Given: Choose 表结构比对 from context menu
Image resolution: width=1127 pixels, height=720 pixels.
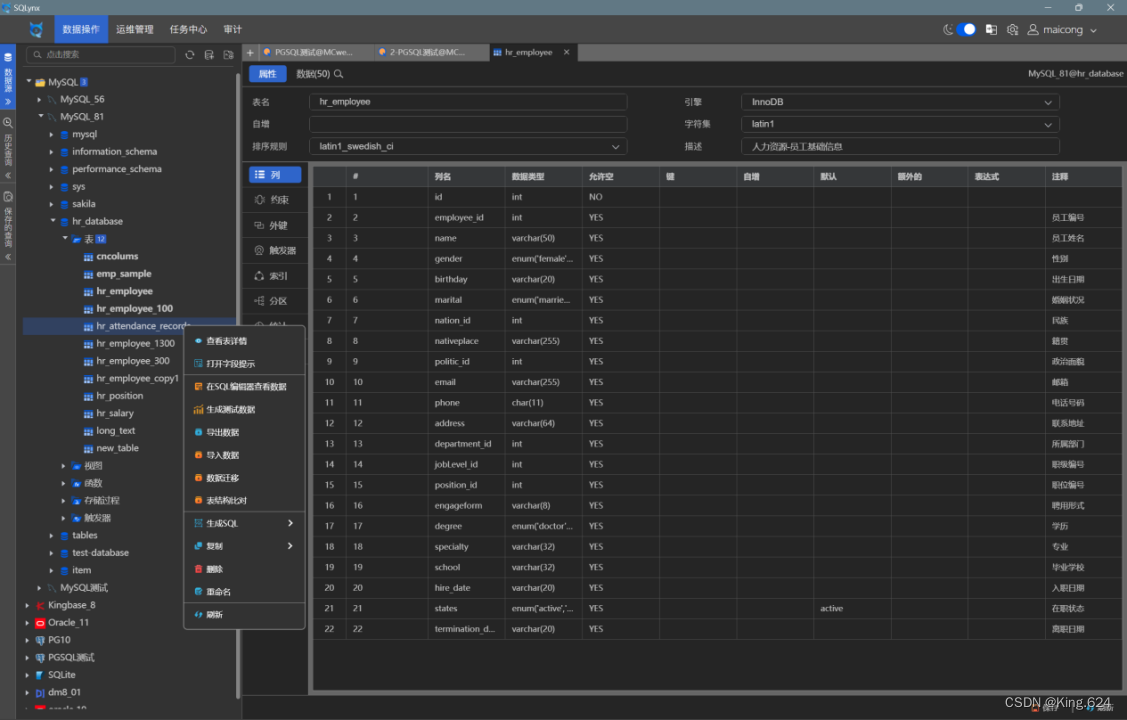Looking at the screenshot, I should pos(244,500).
